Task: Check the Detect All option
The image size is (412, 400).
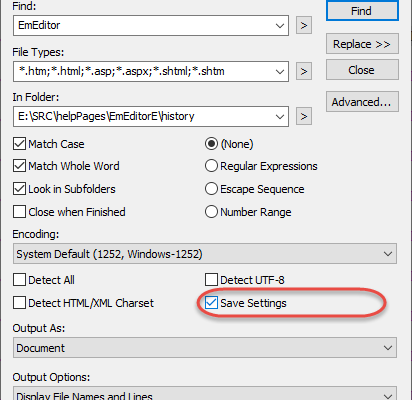Action: (x=19, y=280)
